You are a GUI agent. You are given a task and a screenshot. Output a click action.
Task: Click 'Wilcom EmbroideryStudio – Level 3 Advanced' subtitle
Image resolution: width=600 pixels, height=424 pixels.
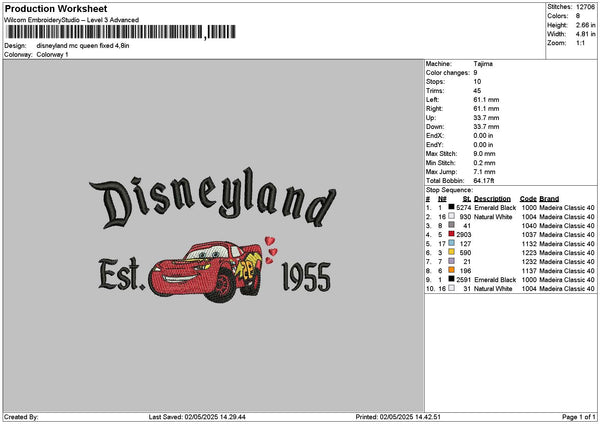[x=72, y=20]
